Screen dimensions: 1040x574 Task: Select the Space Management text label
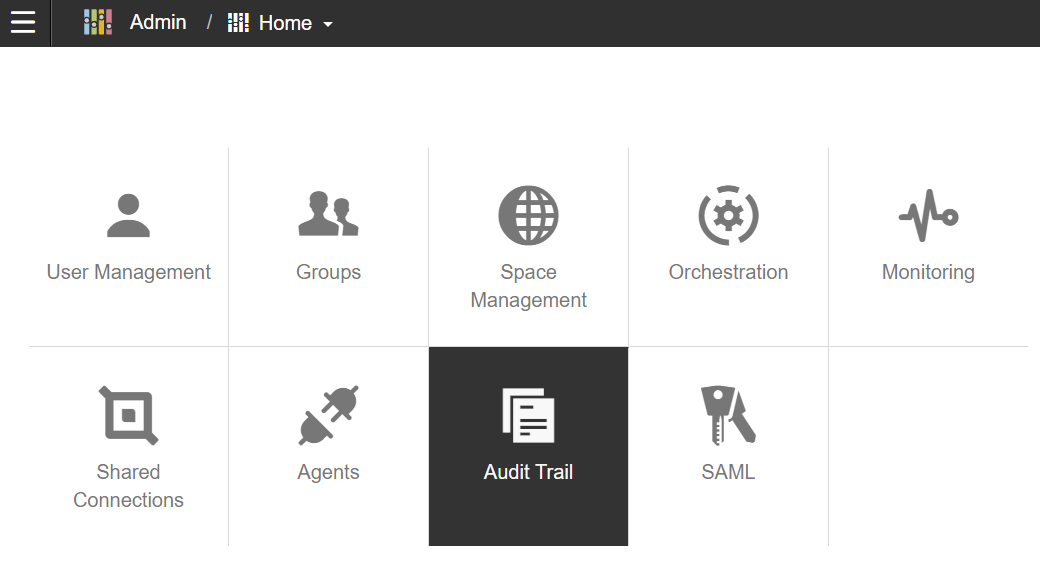click(x=529, y=286)
